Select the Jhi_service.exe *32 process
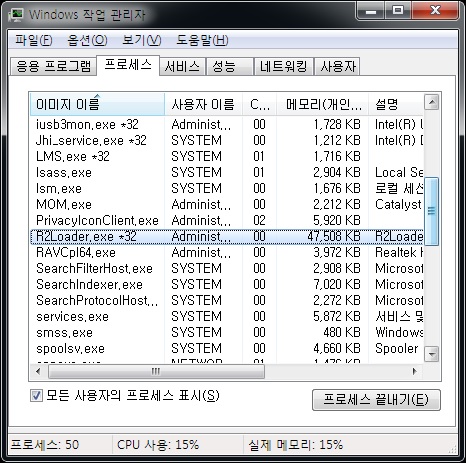The width and height of the screenshot is (466, 463). tap(227, 141)
